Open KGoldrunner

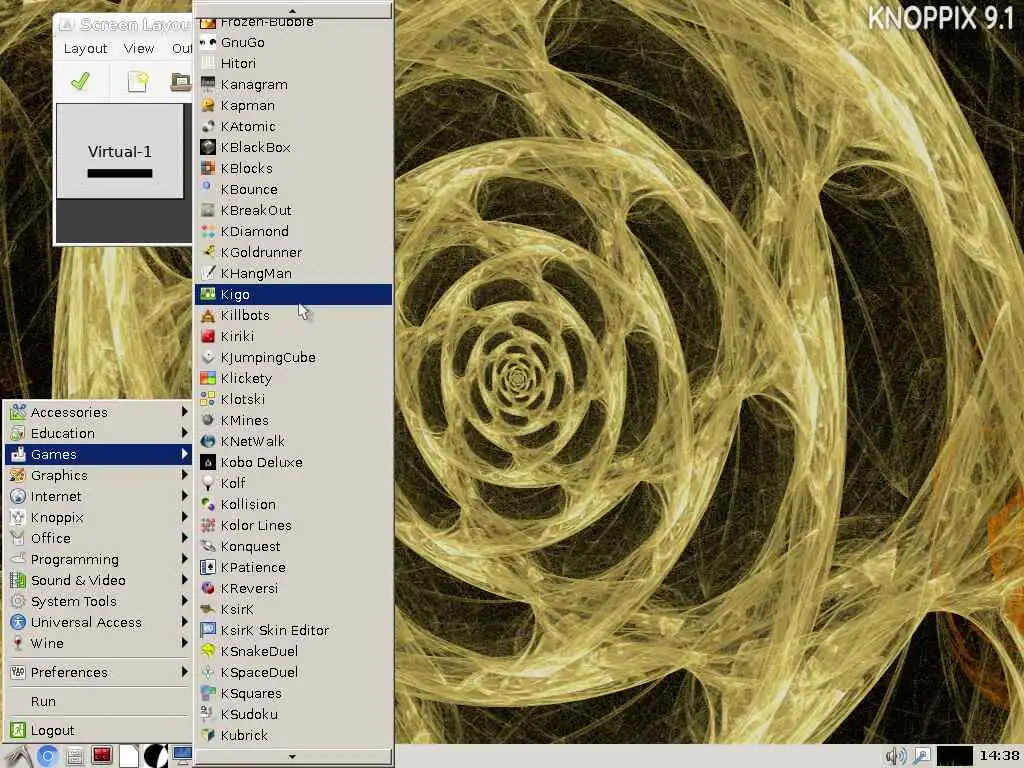pos(293,252)
